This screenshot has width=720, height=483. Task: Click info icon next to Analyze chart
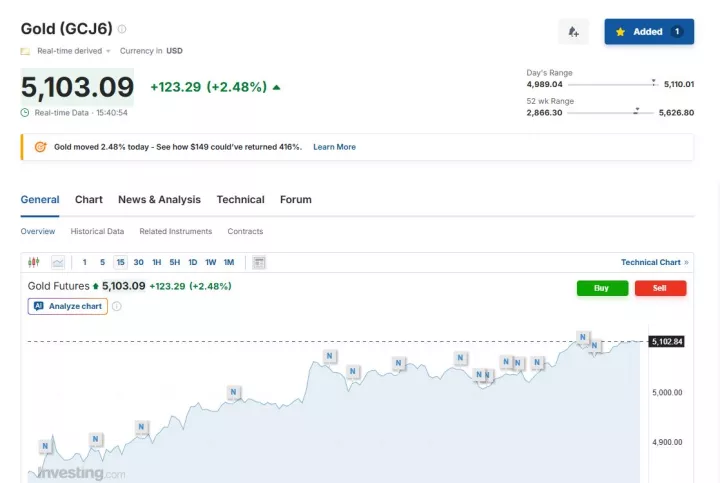pos(117,306)
